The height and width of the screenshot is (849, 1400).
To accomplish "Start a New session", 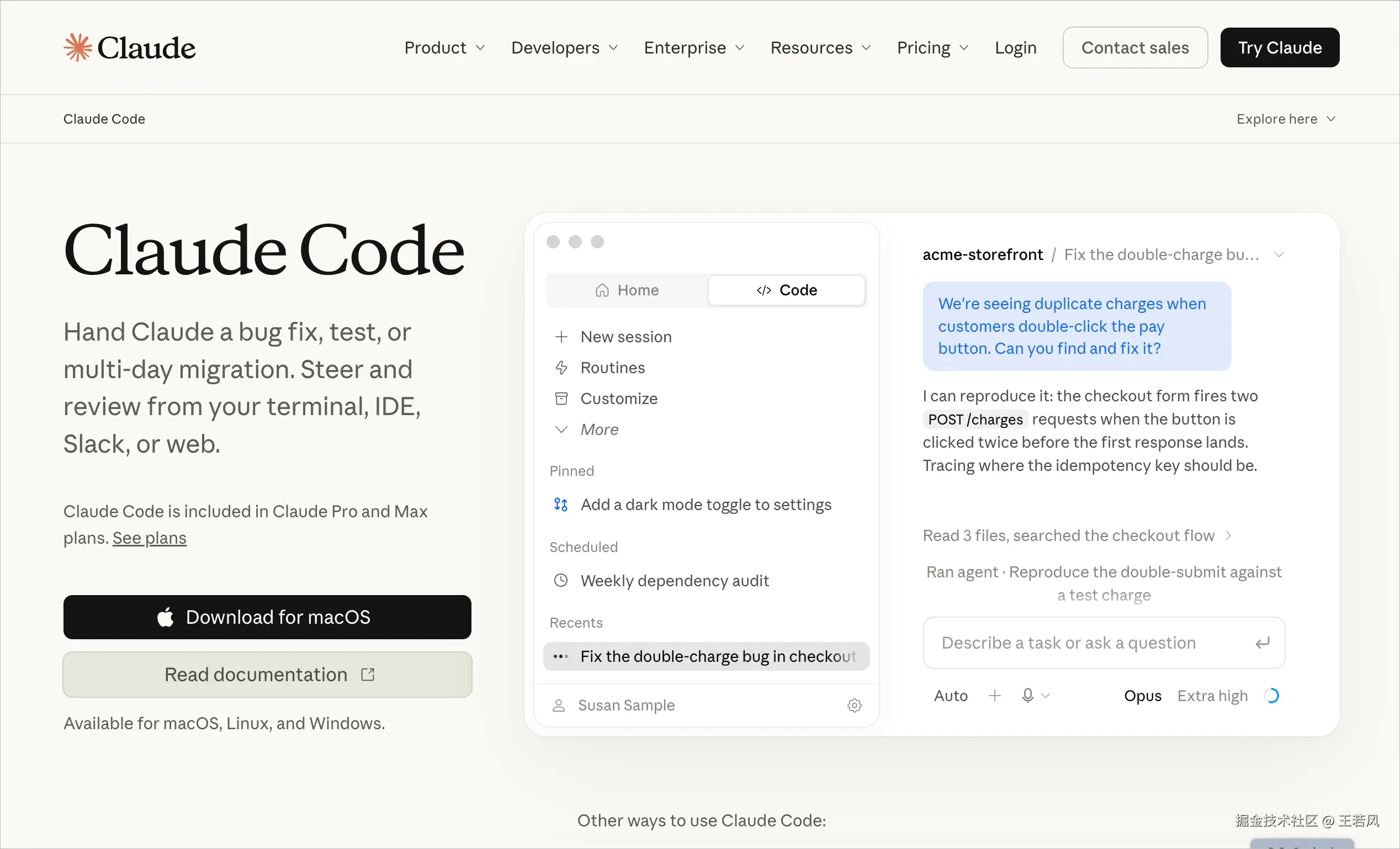I will pyautogui.click(x=625, y=336).
